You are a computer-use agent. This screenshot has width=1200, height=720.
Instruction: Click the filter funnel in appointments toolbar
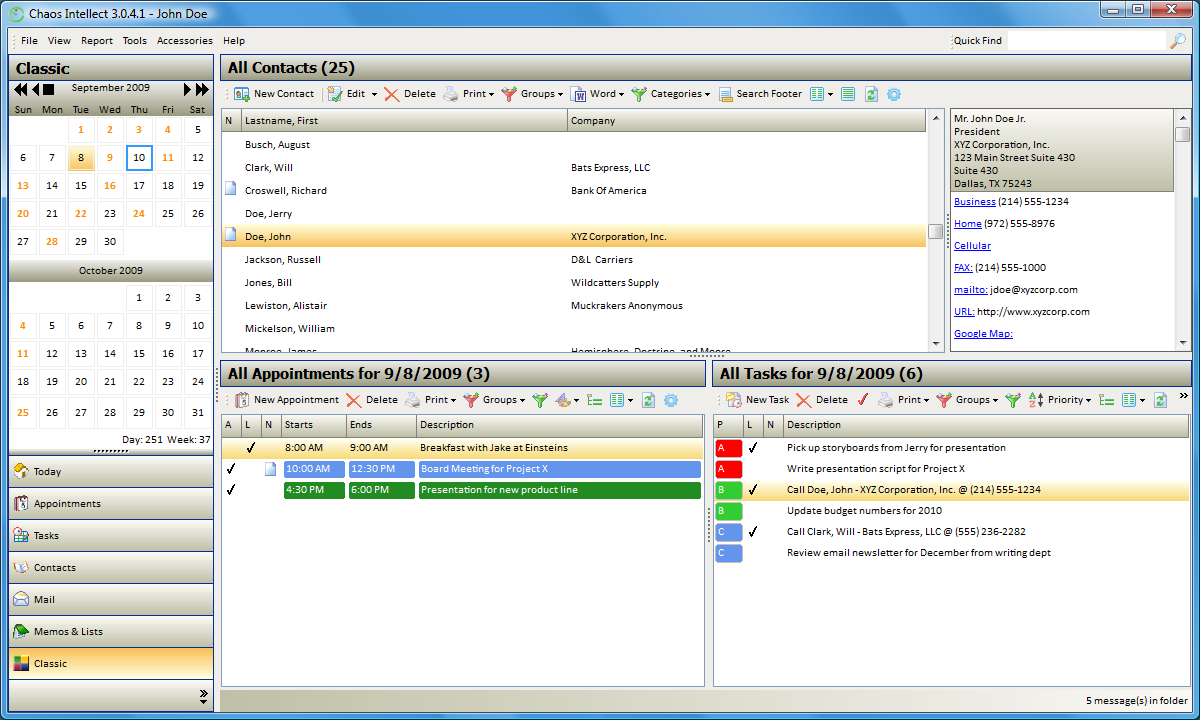[x=540, y=400]
